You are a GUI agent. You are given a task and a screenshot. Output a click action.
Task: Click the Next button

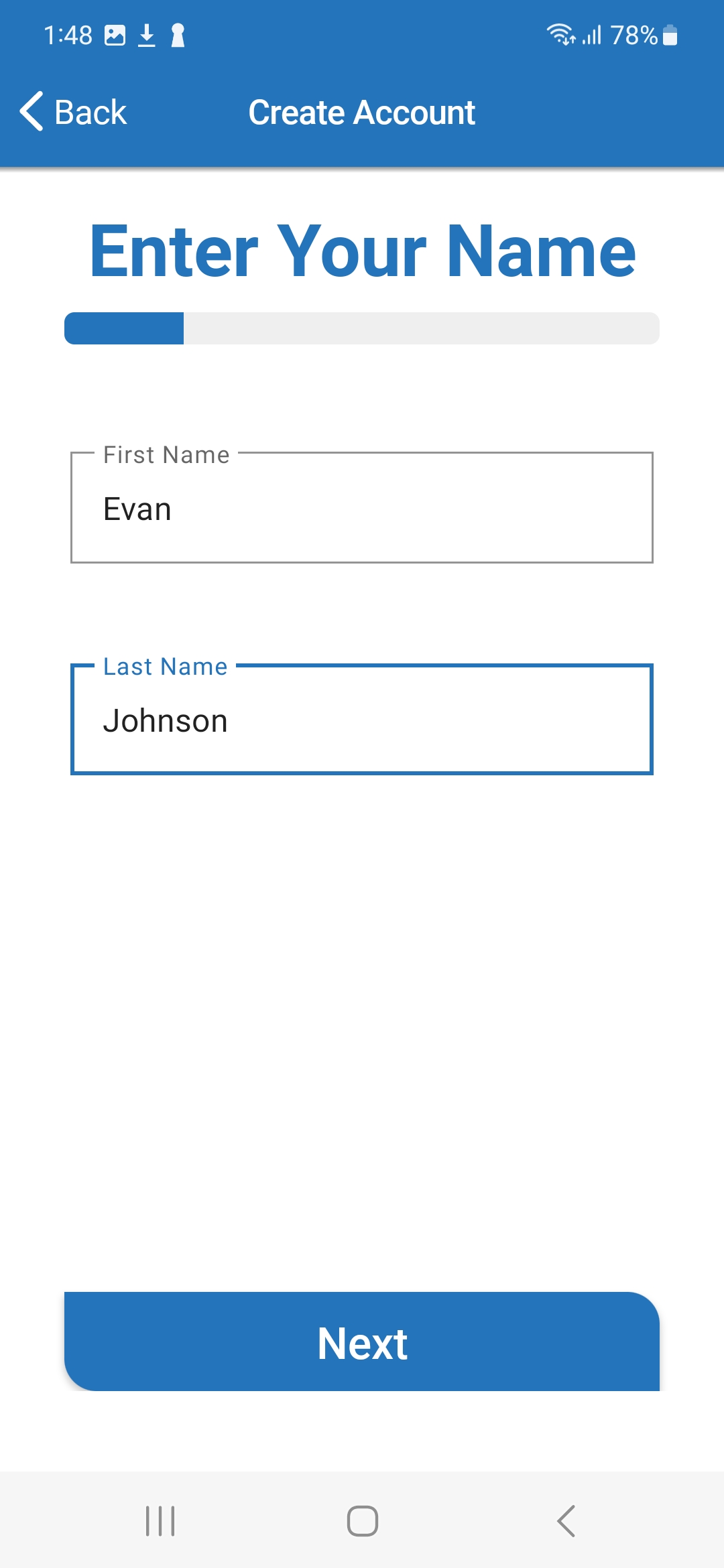click(x=362, y=1342)
